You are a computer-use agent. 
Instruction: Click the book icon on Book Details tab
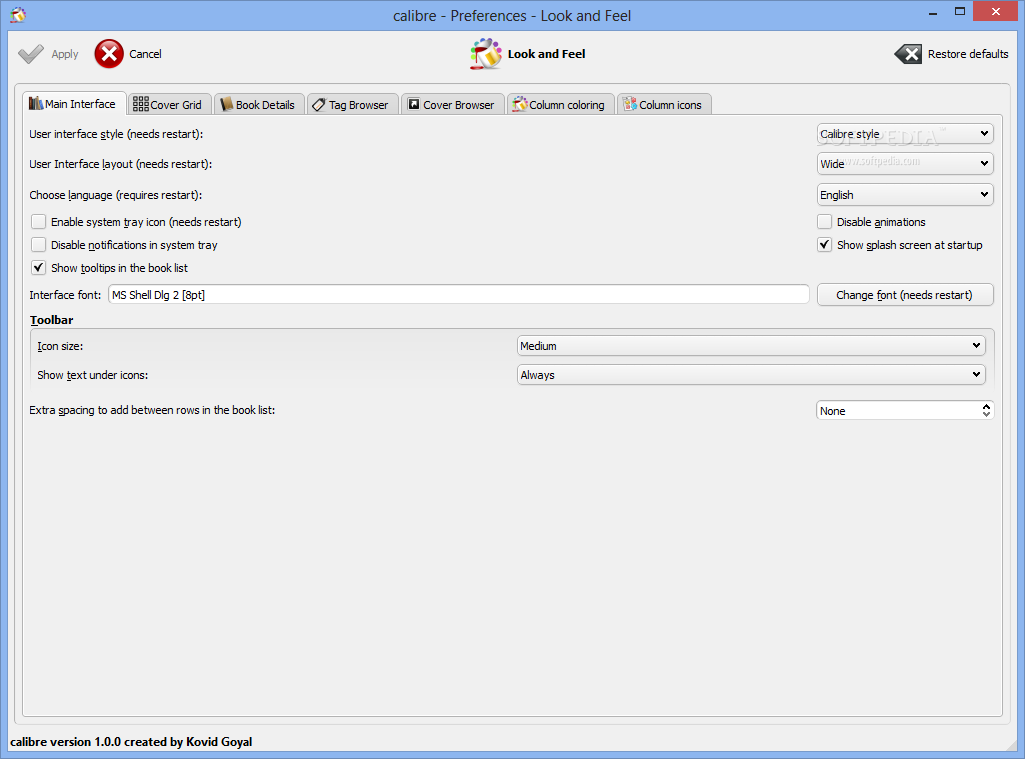click(227, 105)
